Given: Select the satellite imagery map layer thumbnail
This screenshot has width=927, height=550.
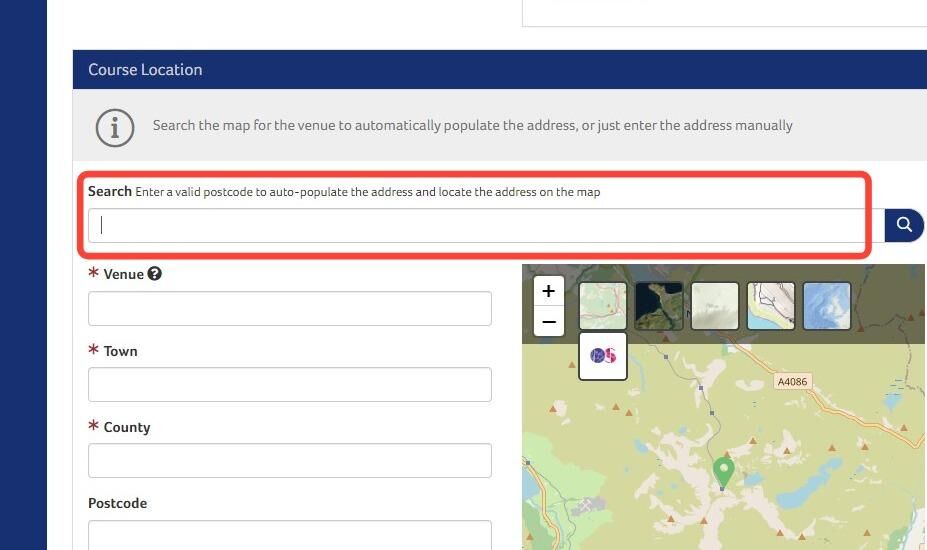Looking at the screenshot, I should coord(659,306).
